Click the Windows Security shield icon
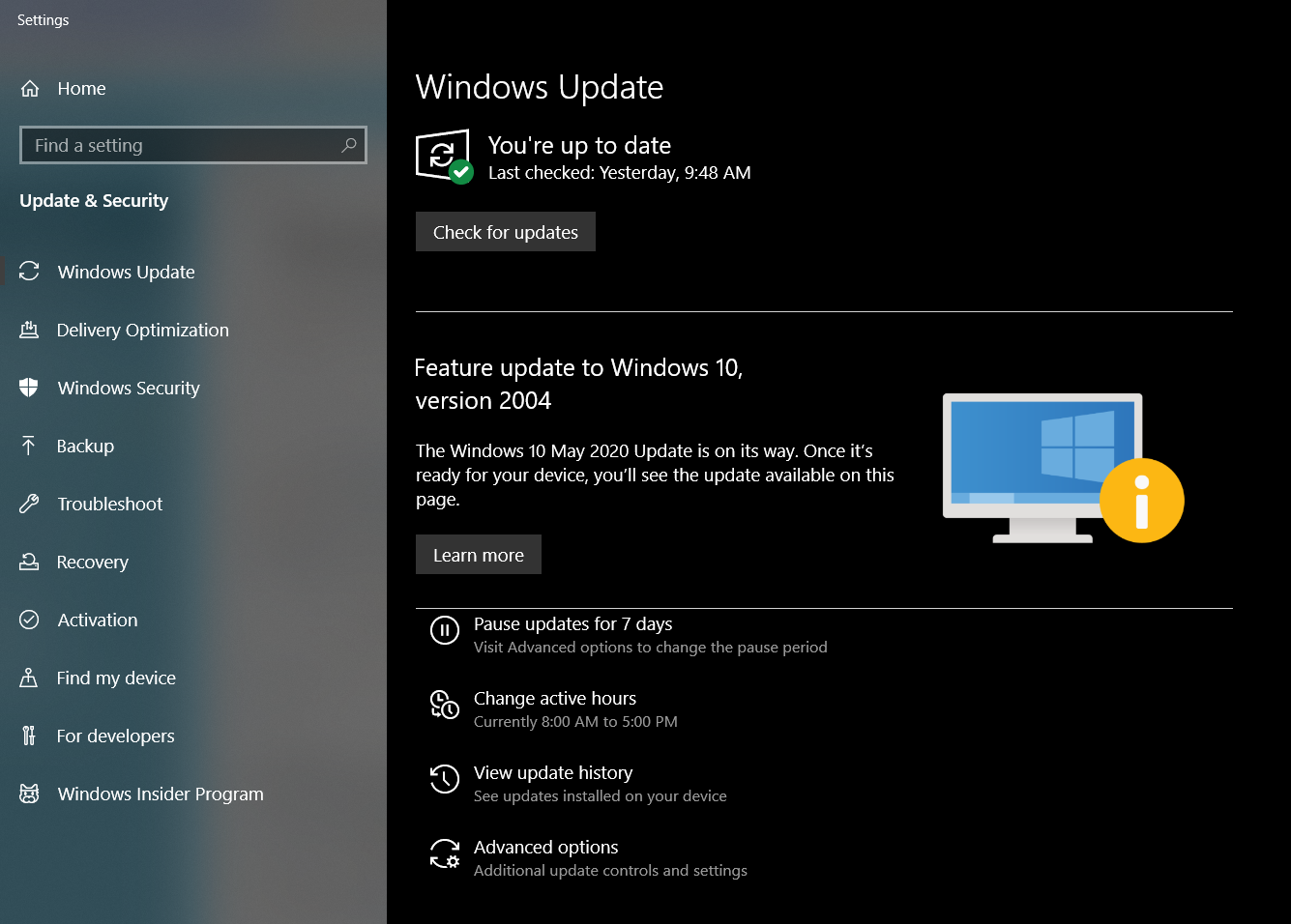Image resolution: width=1291 pixels, height=924 pixels. pyautogui.click(x=29, y=388)
